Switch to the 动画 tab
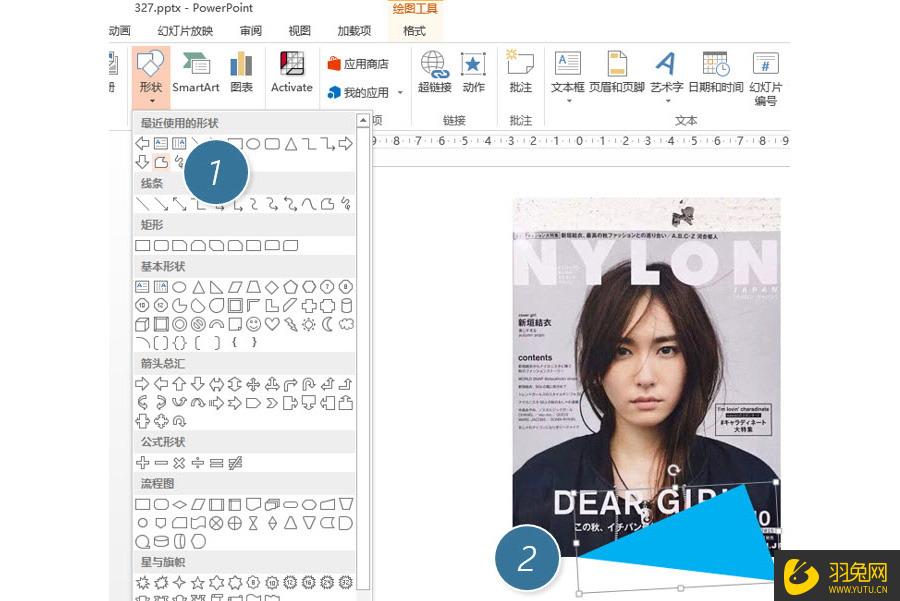This screenshot has height=601, width=900. coord(119,30)
